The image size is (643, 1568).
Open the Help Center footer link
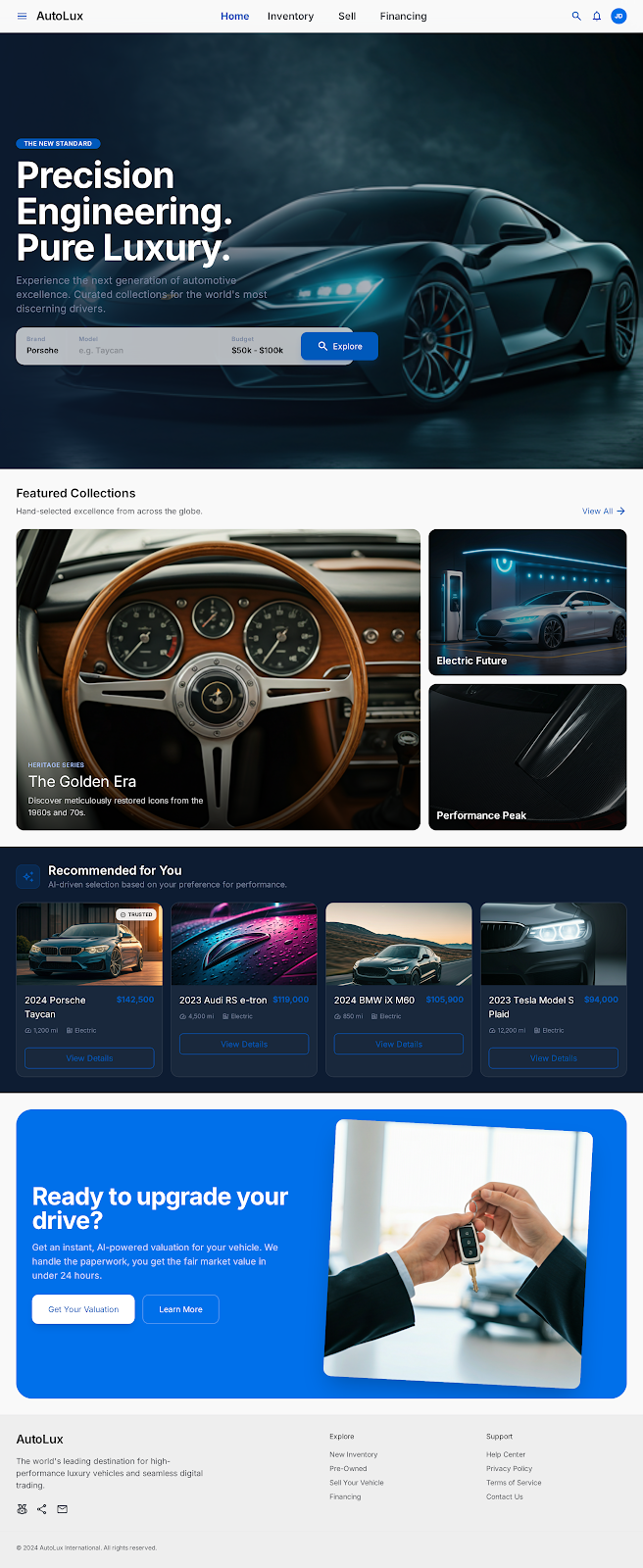[506, 1454]
